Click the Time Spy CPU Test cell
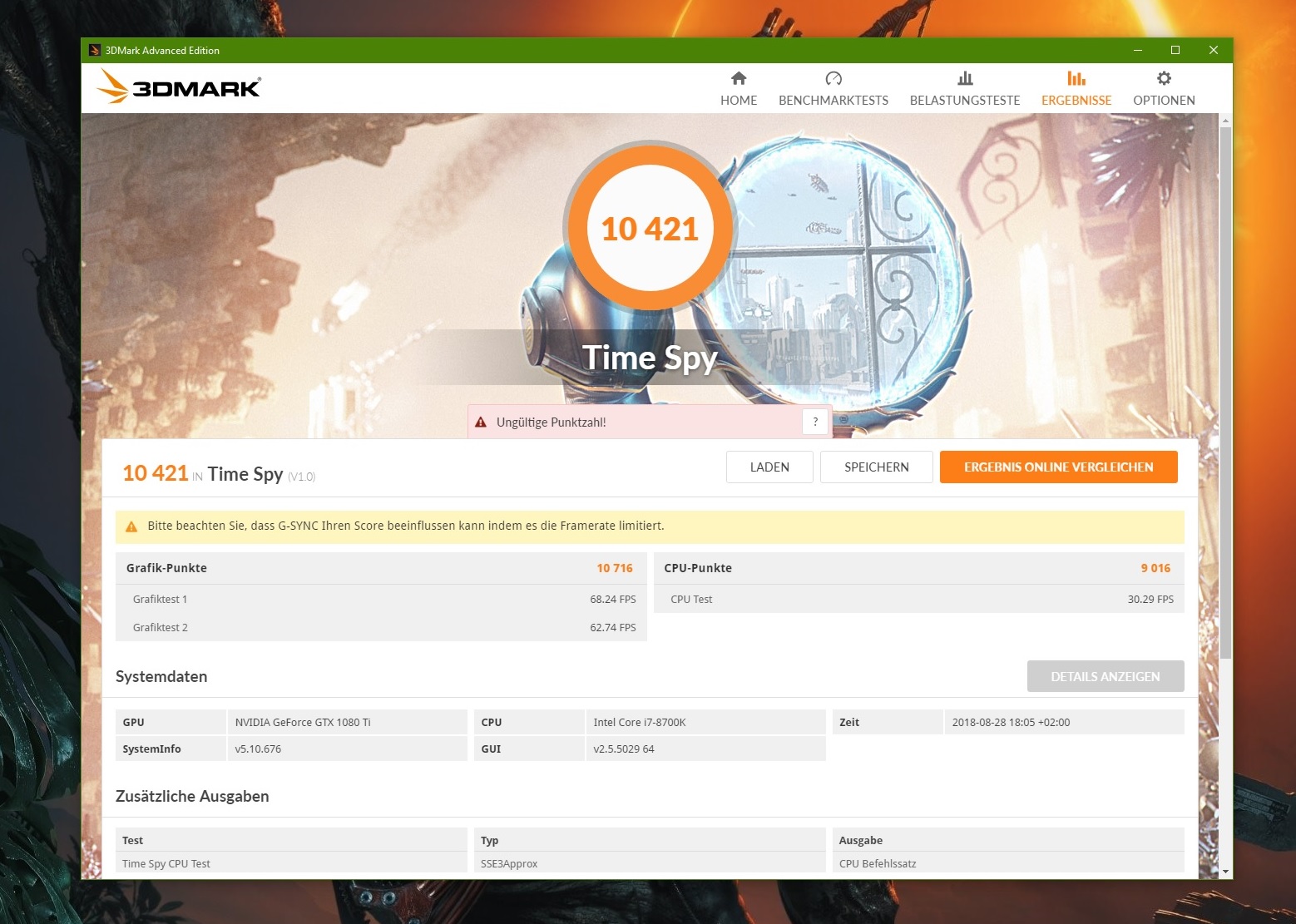 coord(291,863)
